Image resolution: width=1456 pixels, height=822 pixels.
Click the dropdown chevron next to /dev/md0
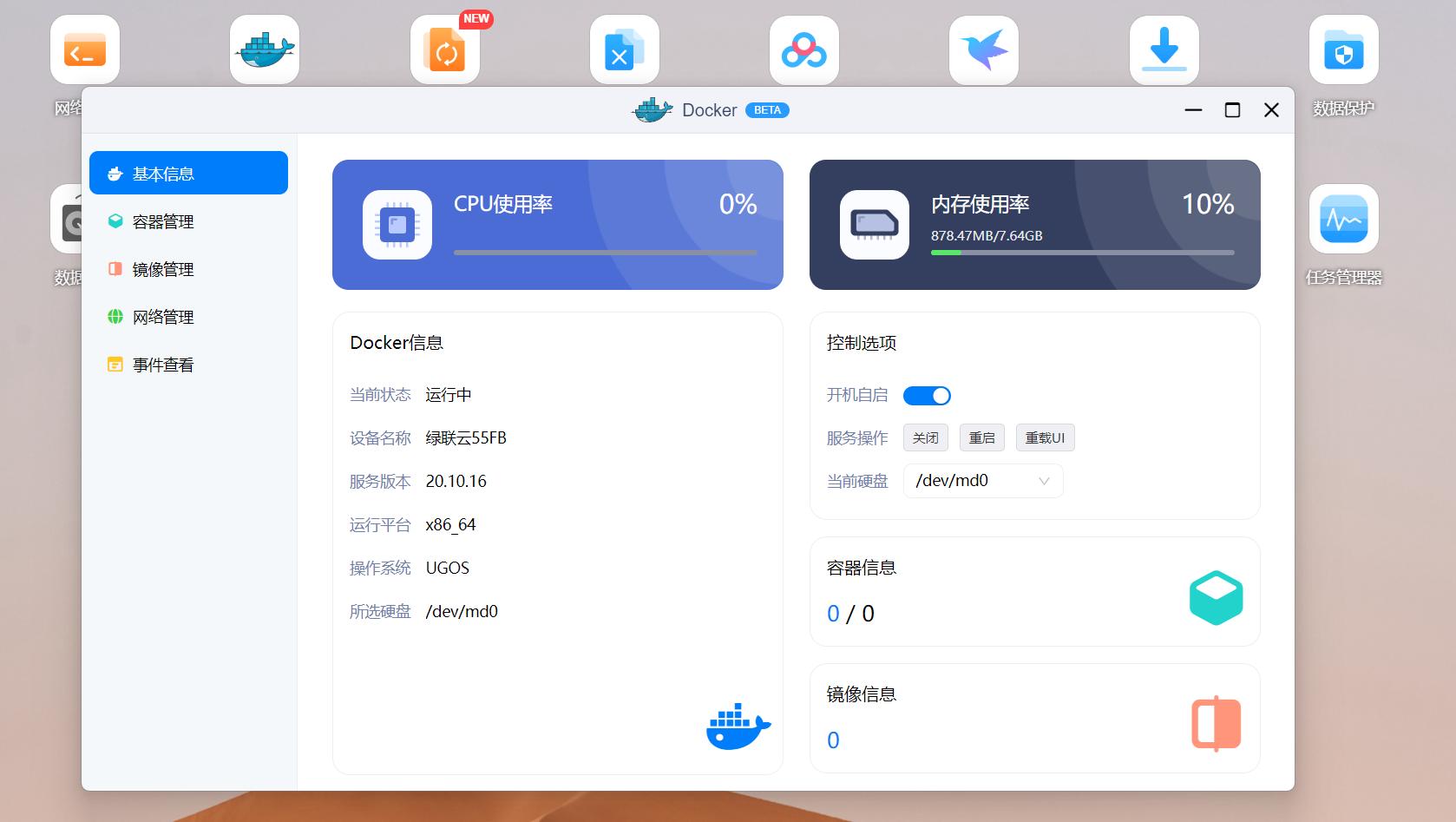[x=1042, y=481]
